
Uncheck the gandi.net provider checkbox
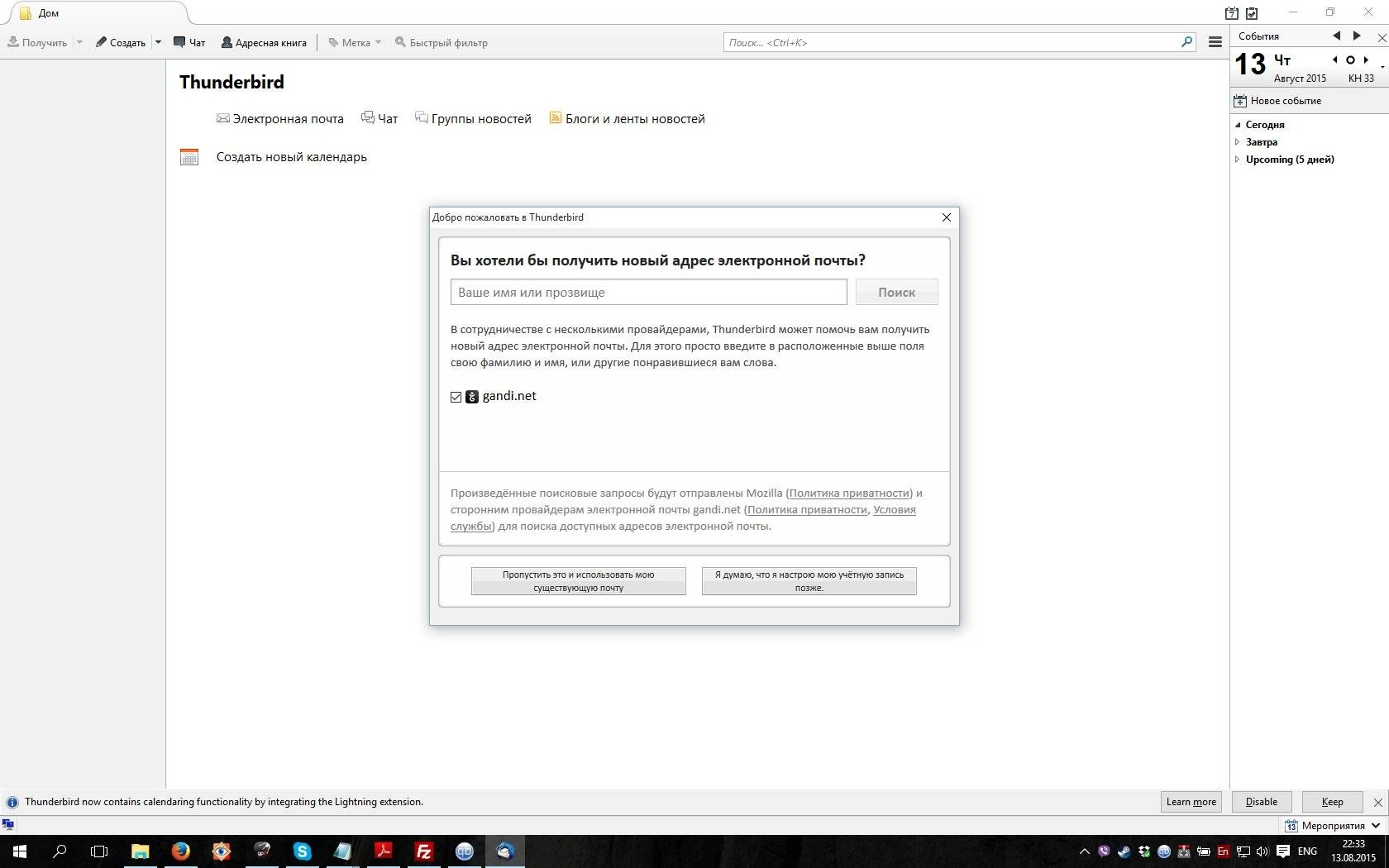[x=456, y=397]
